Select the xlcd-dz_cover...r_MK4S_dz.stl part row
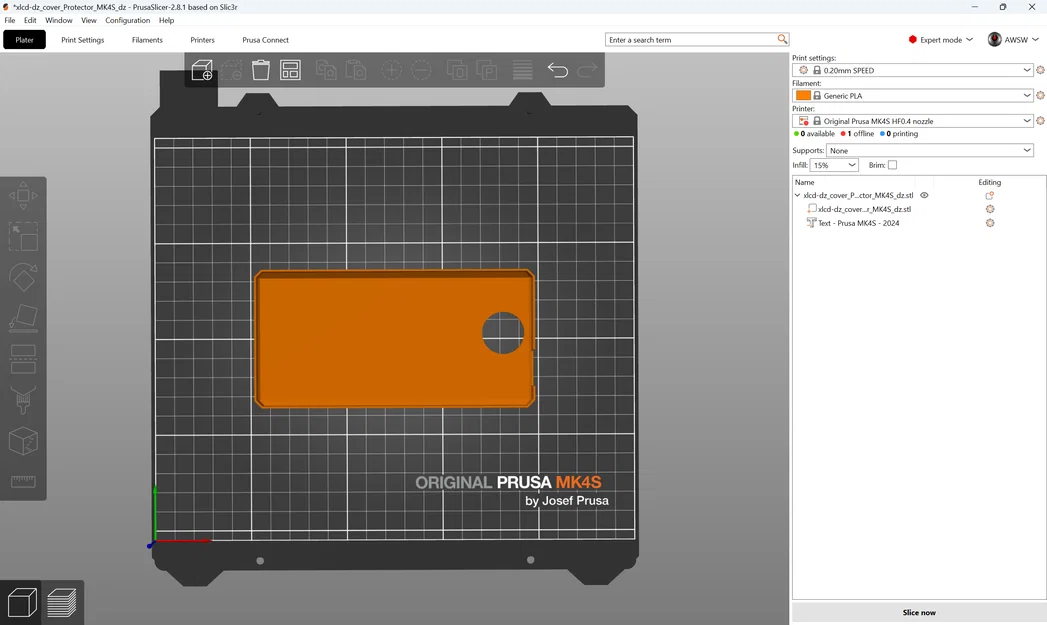This screenshot has width=1047, height=625. coord(864,209)
